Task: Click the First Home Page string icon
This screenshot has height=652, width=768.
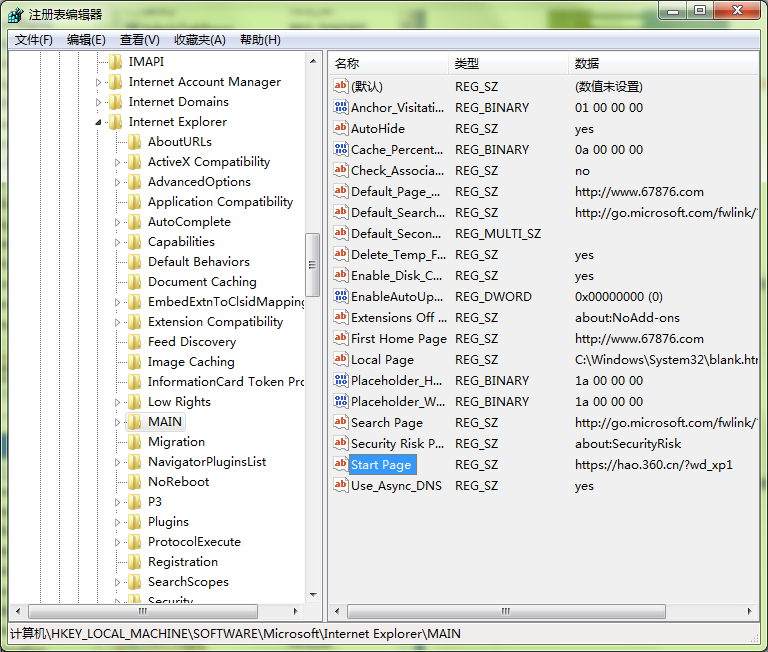Action: [x=340, y=338]
